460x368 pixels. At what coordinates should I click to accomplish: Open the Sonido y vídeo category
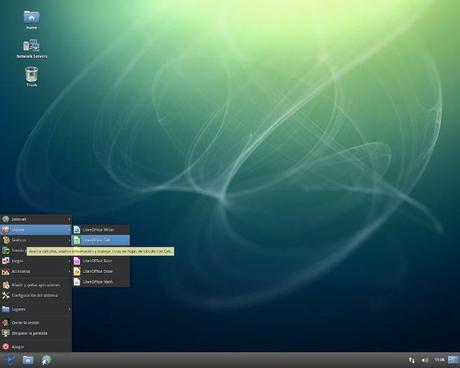point(13,250)
